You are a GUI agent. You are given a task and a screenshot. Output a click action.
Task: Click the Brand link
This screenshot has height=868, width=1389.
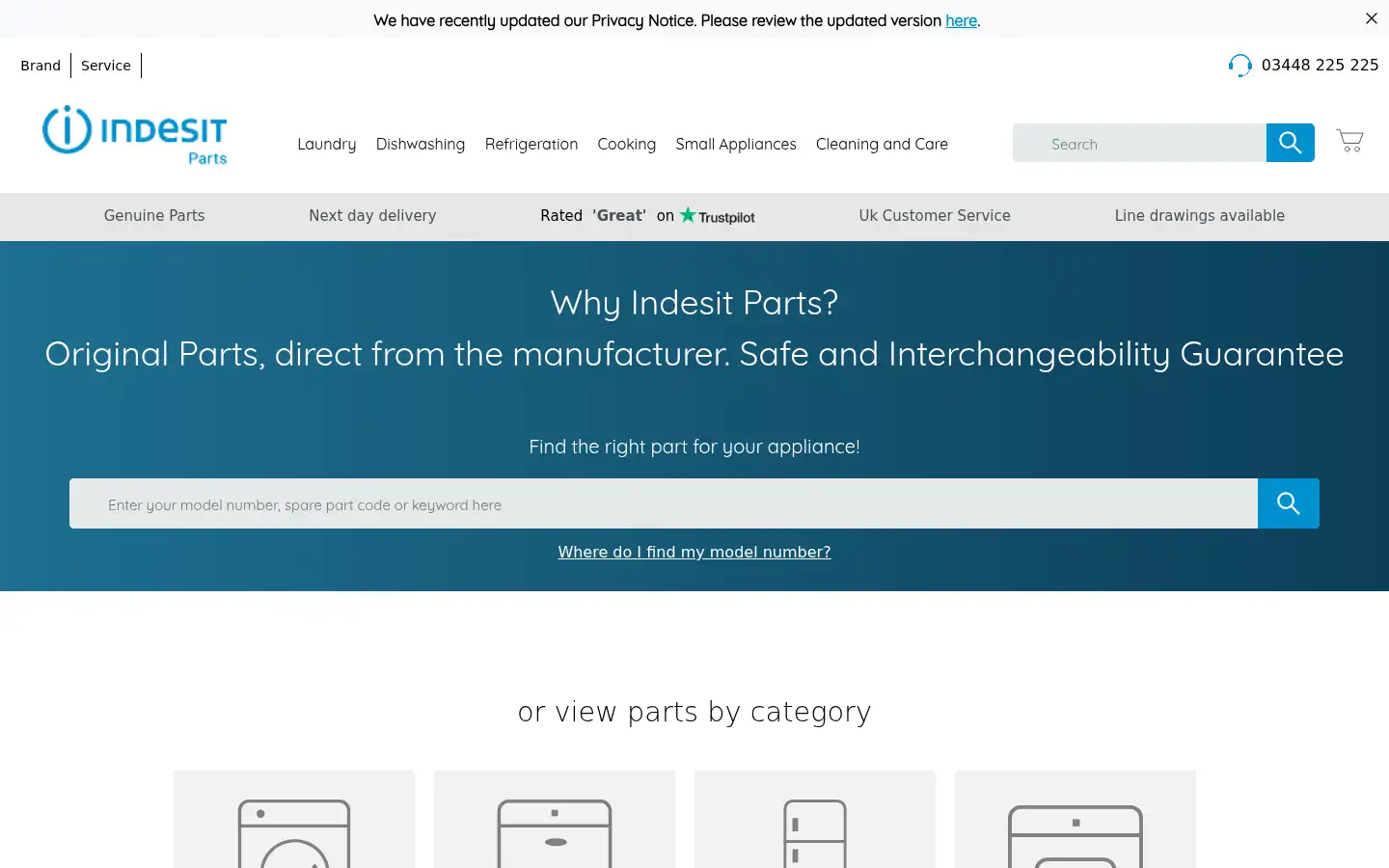tap(41, 66)
